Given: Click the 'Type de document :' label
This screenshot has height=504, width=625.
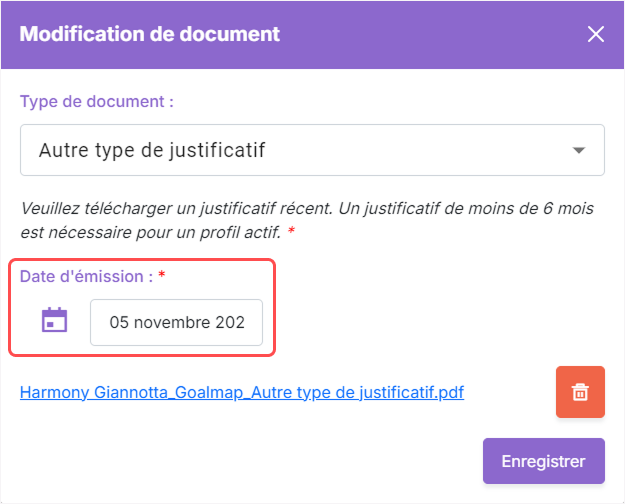Looking at the screenshot, I should 97,102.
